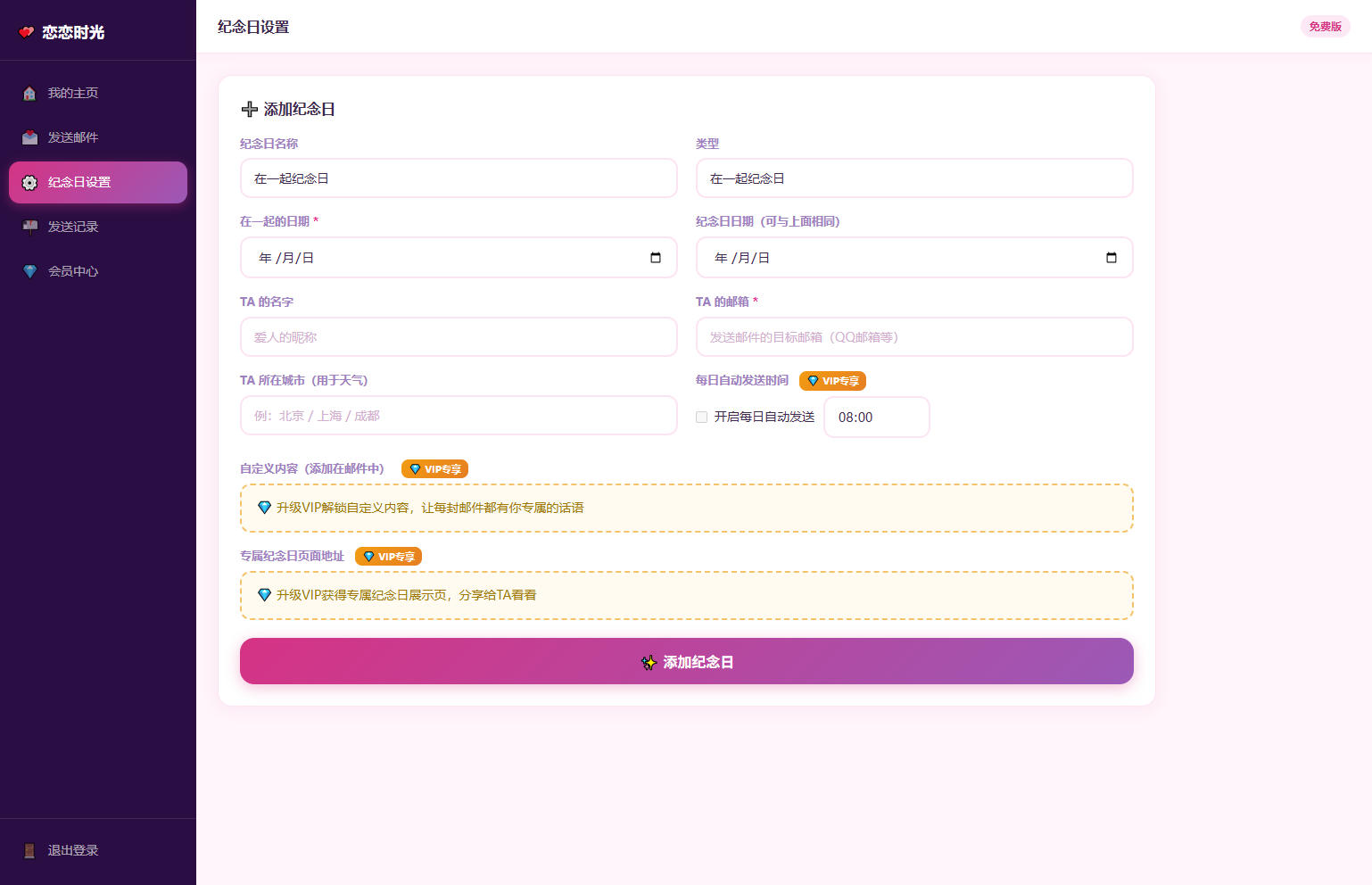
Task: Open the 类型 dropdown showing 在一起纪念日
Action: (x=914, y=178)
